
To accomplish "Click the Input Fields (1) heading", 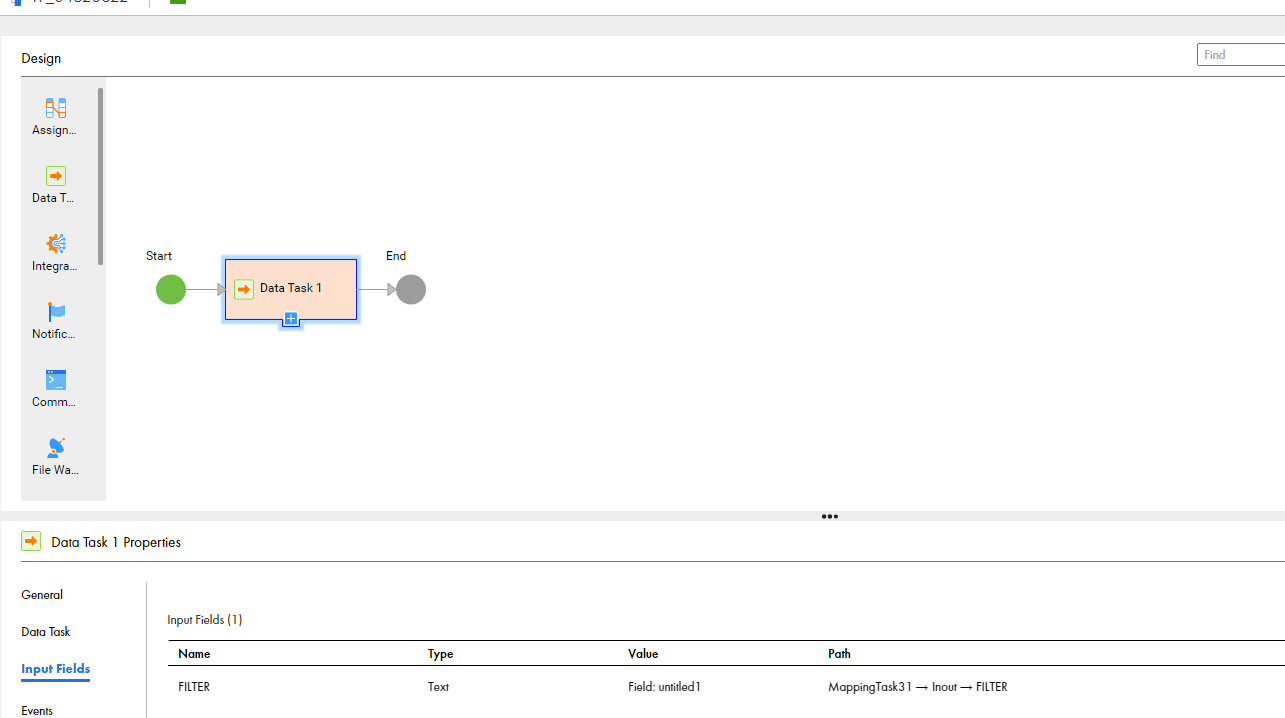I will click(x=205, y=620).
